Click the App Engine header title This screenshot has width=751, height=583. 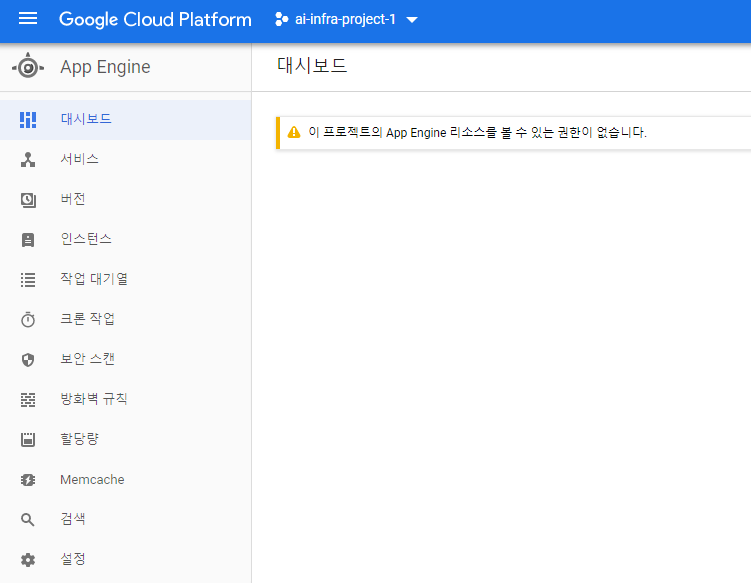click(x=105, y=67)
